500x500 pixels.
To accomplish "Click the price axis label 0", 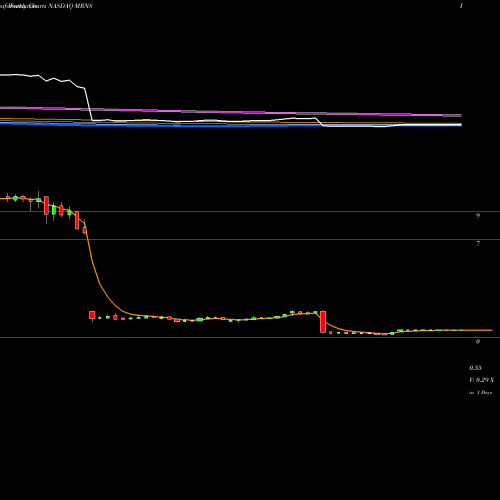I will point(478,342).
